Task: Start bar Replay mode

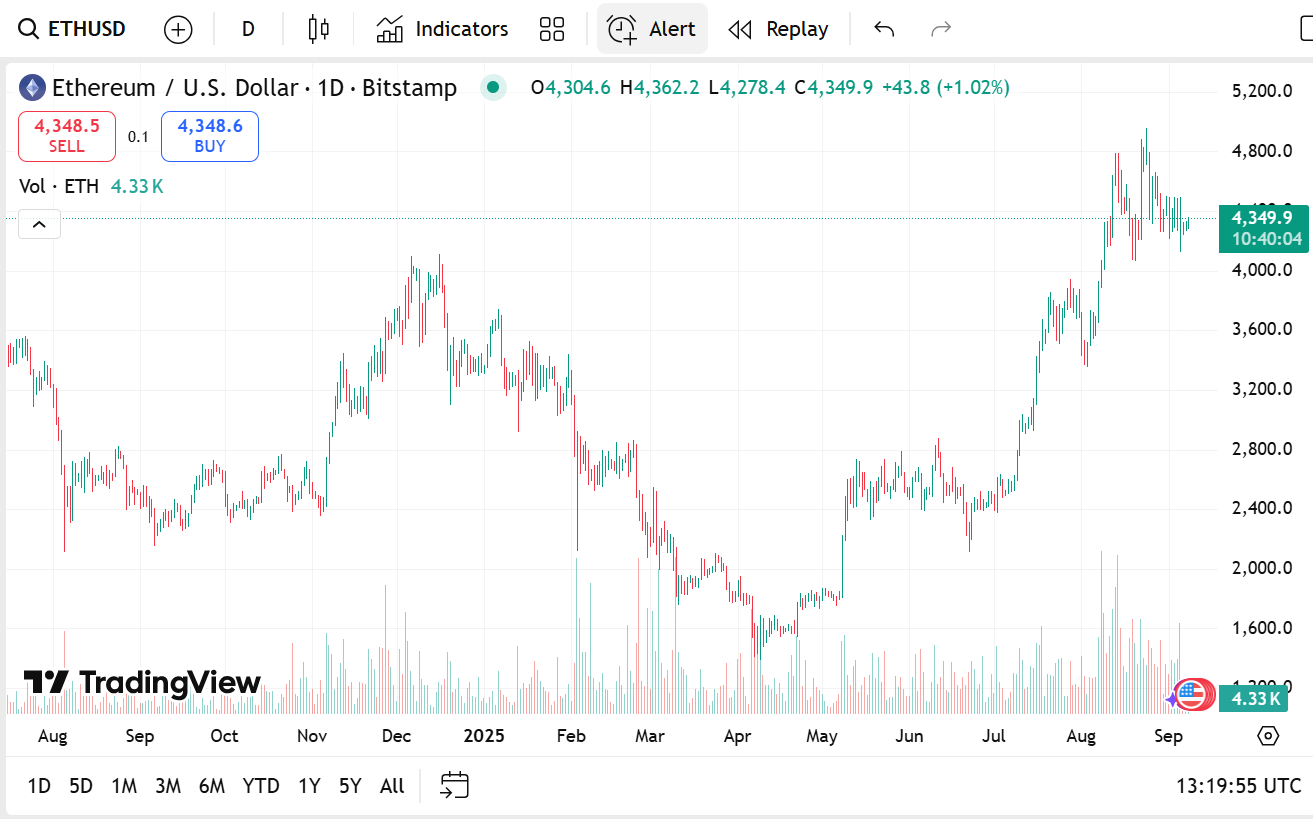Action: tap(778, 29)
